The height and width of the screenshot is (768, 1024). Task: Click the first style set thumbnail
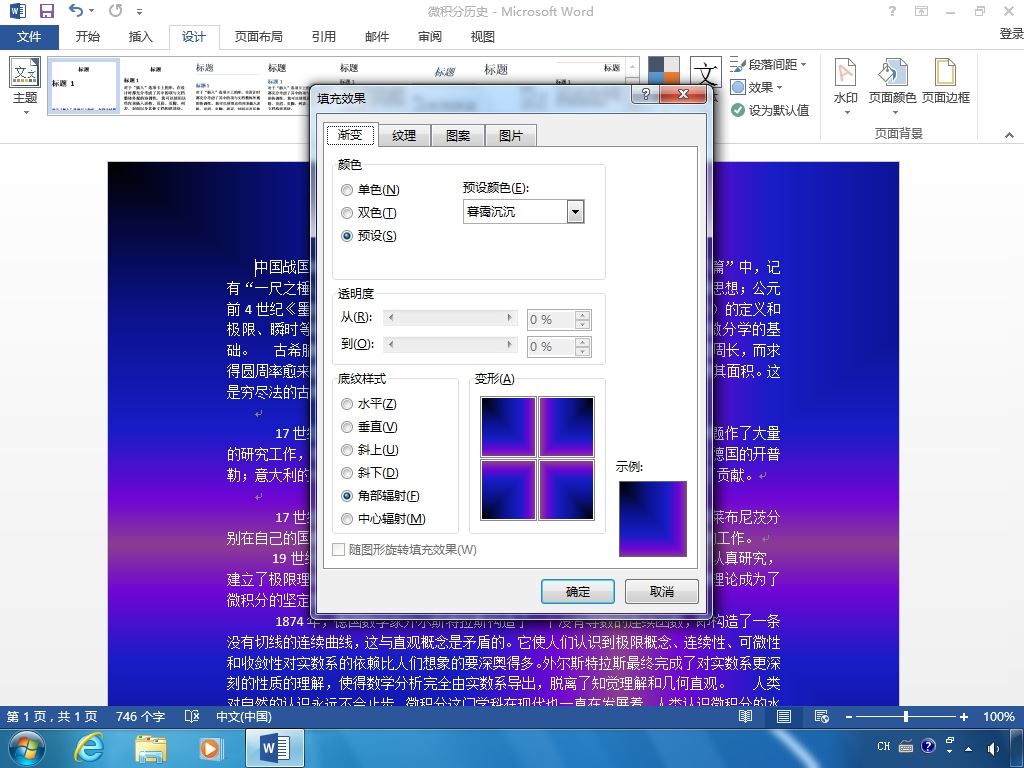coord(84,86)
